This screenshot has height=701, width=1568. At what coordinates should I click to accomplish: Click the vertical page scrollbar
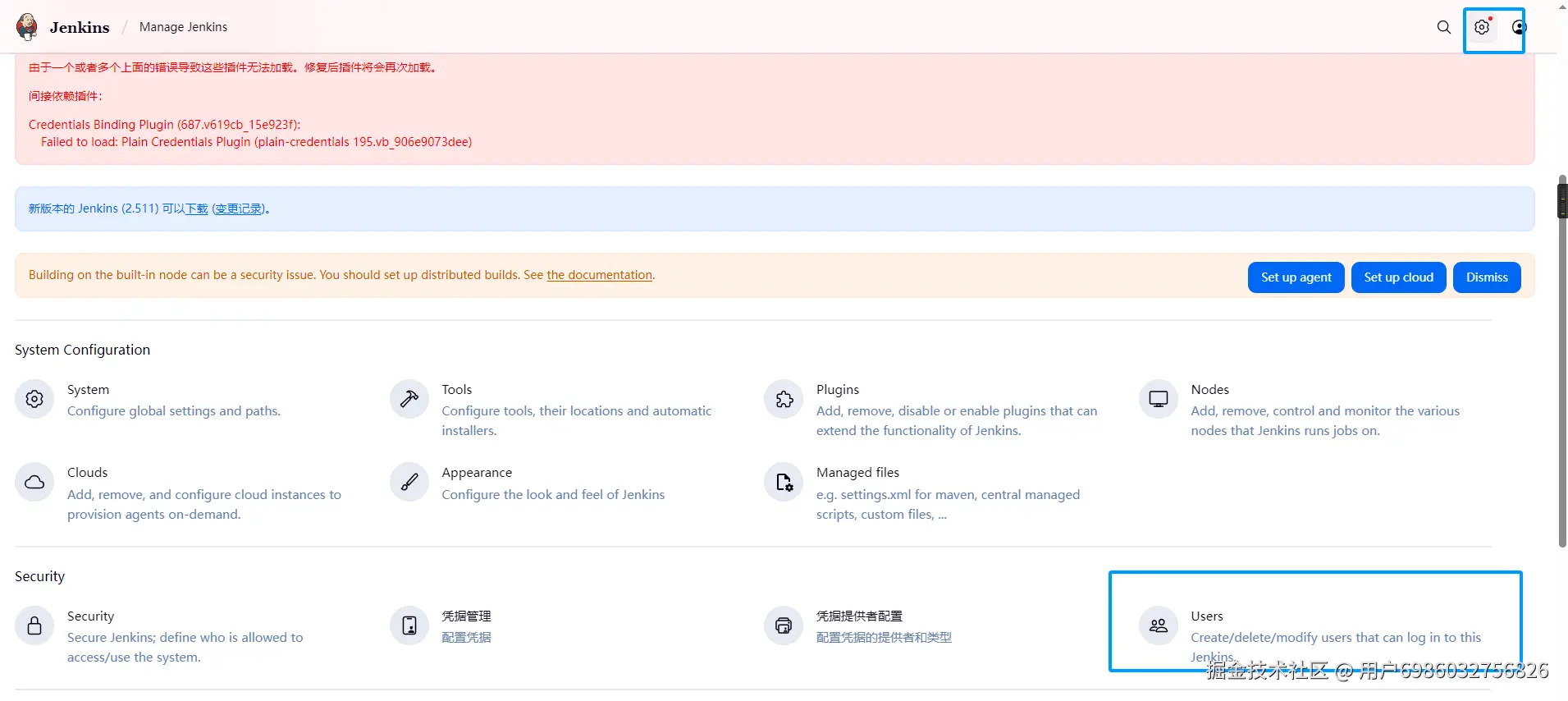[x=1561, y=361]
